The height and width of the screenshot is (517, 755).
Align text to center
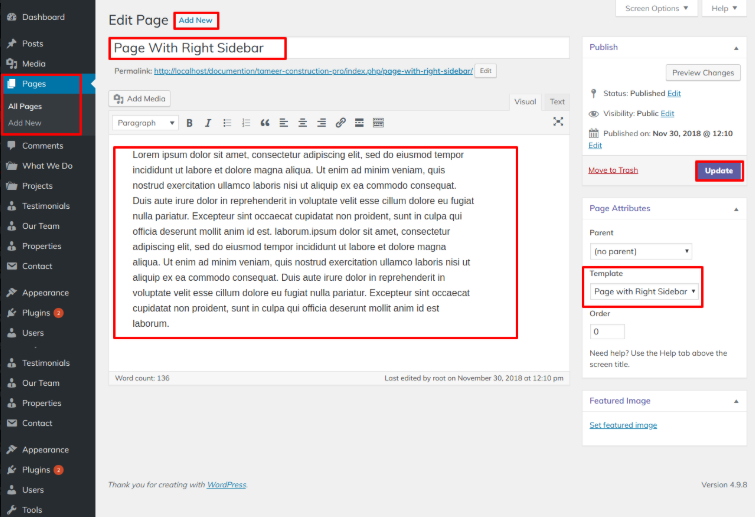(x=302, y=123)
